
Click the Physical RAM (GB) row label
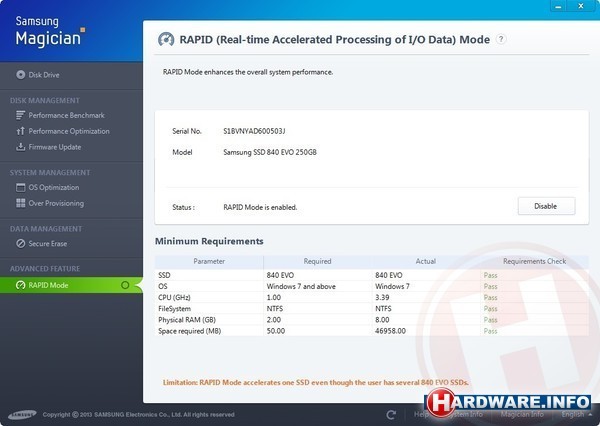tap(187, 320)
